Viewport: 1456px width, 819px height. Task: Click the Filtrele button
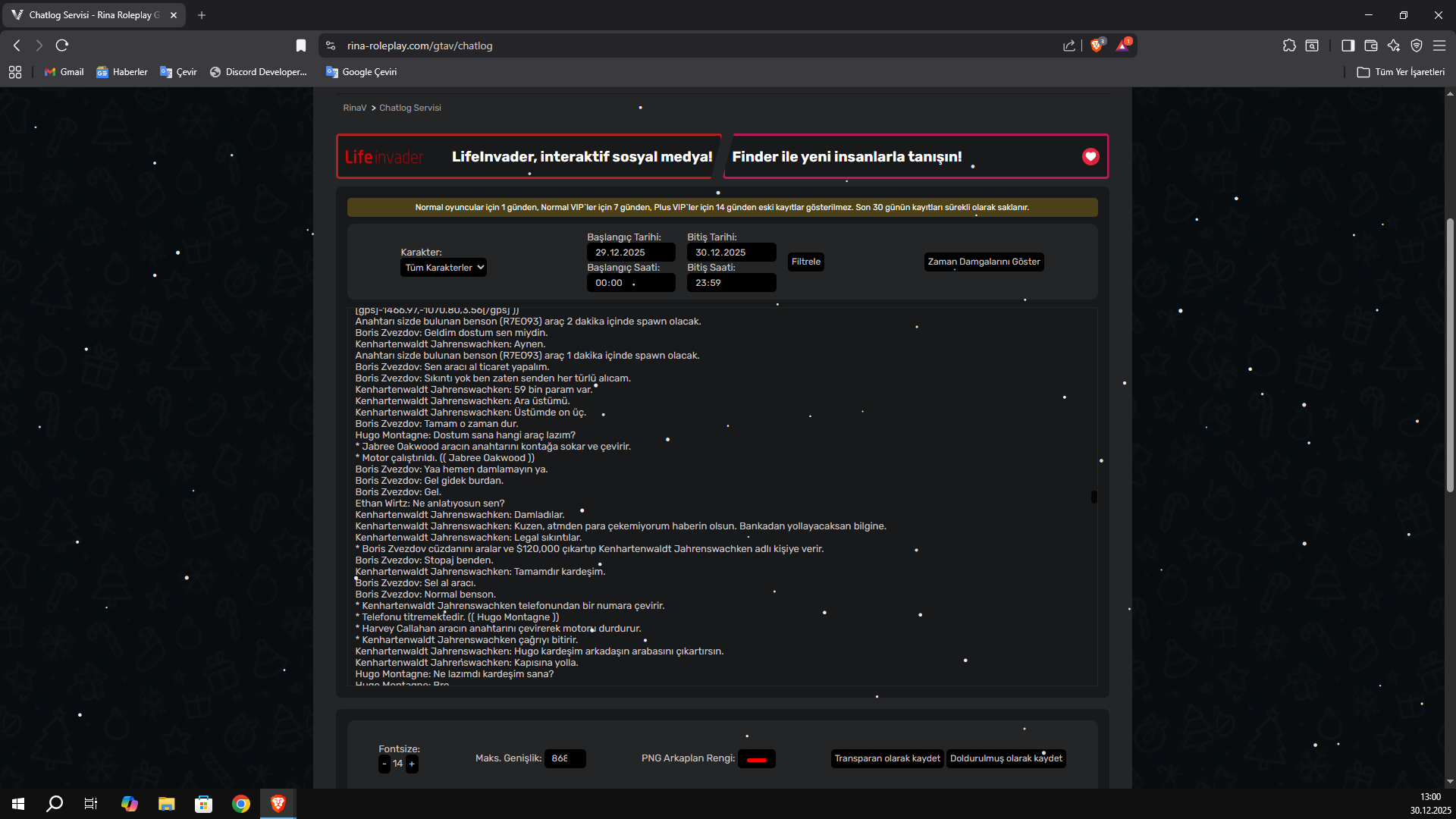tap(806, 262)
